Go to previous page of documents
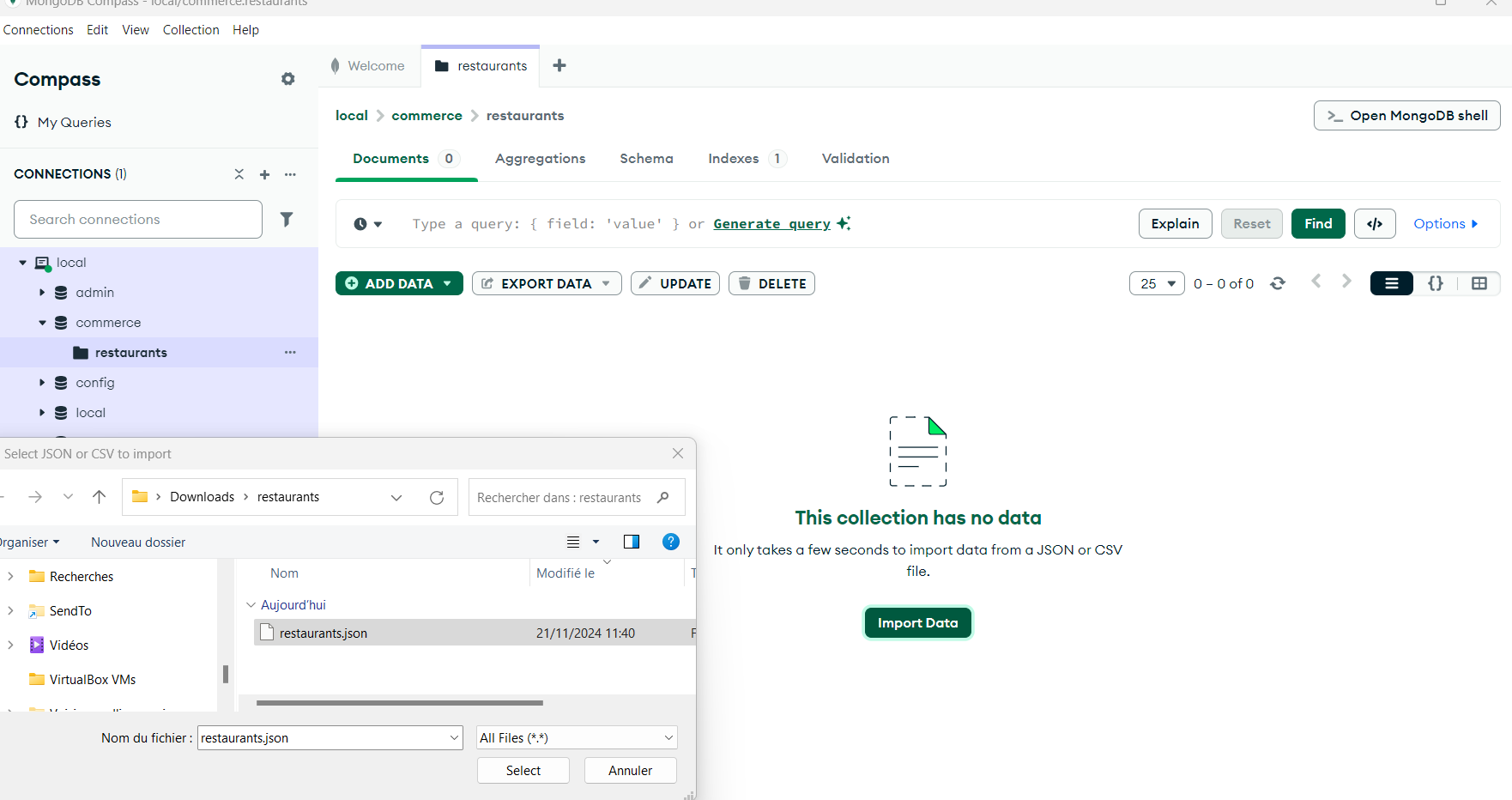 pyautogui.click(x=1315, y=282)
